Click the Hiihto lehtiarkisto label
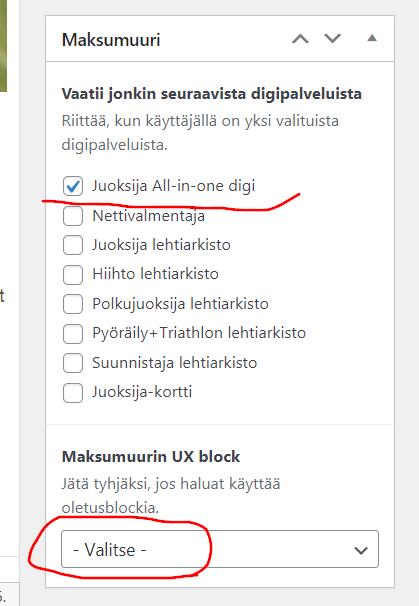This screenshot has height=606, width=419. coord(155,274)
